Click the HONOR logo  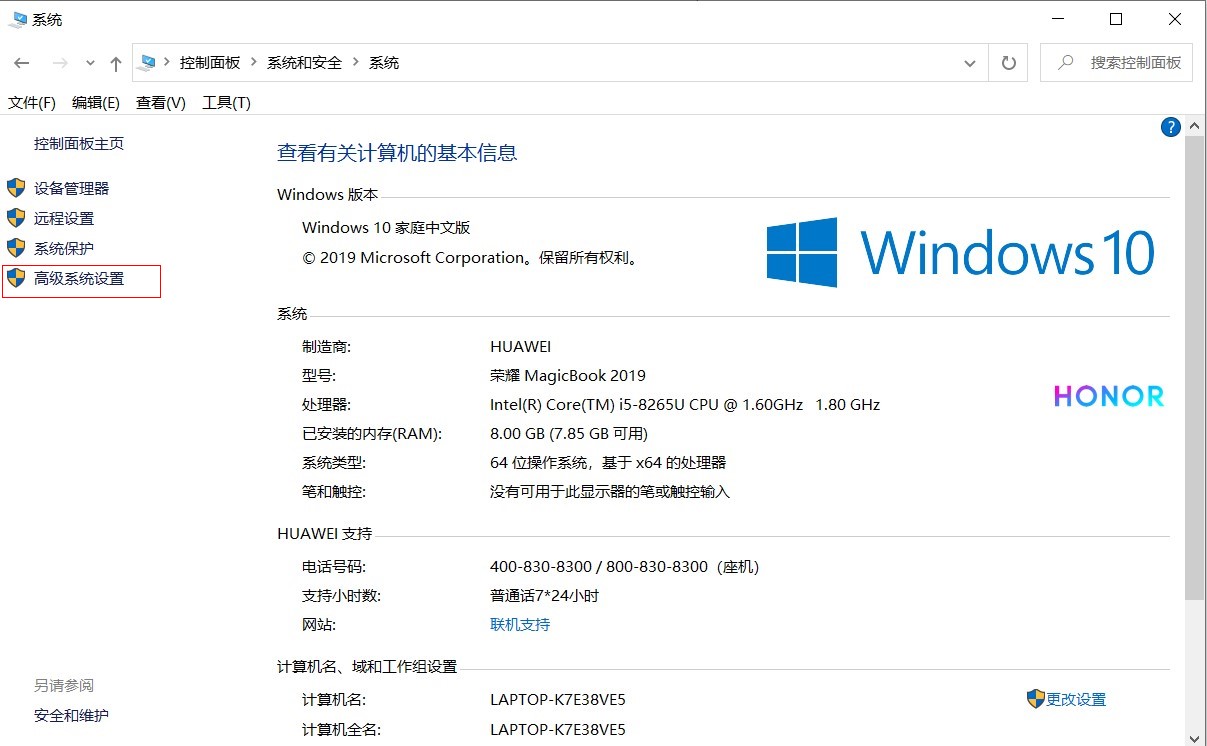point(1109,396)
